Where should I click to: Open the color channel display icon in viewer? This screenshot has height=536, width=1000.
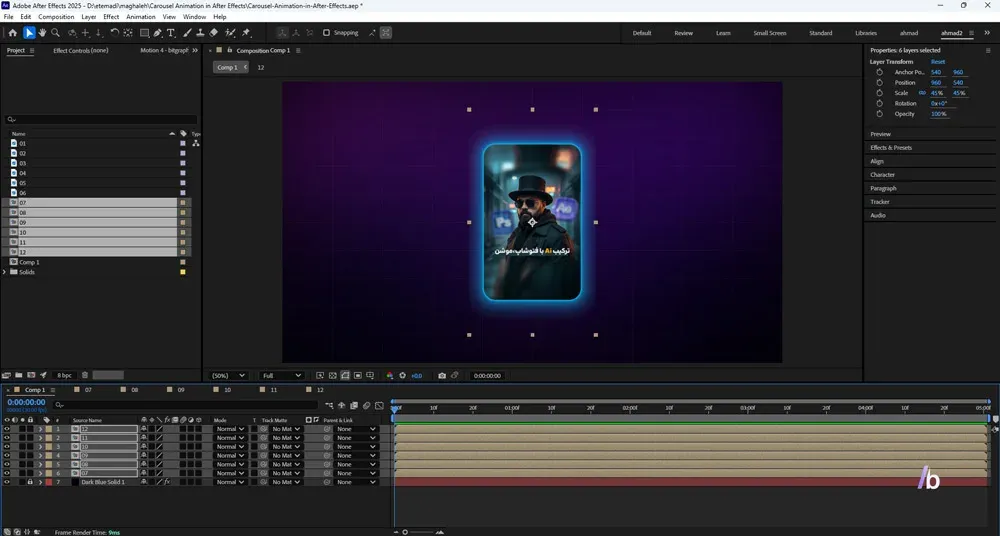[x=390, y=376]
